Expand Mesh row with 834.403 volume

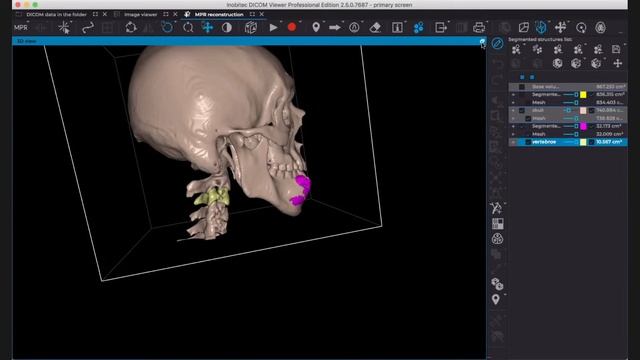pyautogui.click(x=513, y=102)
